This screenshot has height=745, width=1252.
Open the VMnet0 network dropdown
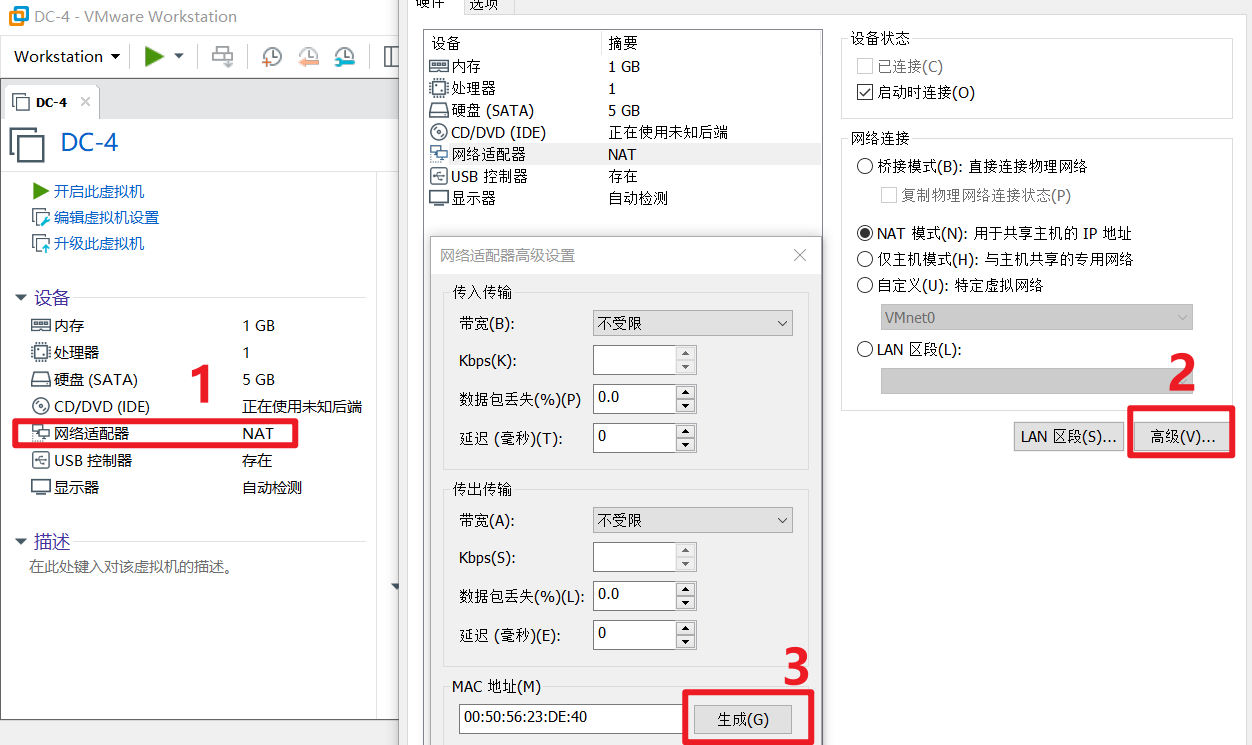tap(1036, 317)
